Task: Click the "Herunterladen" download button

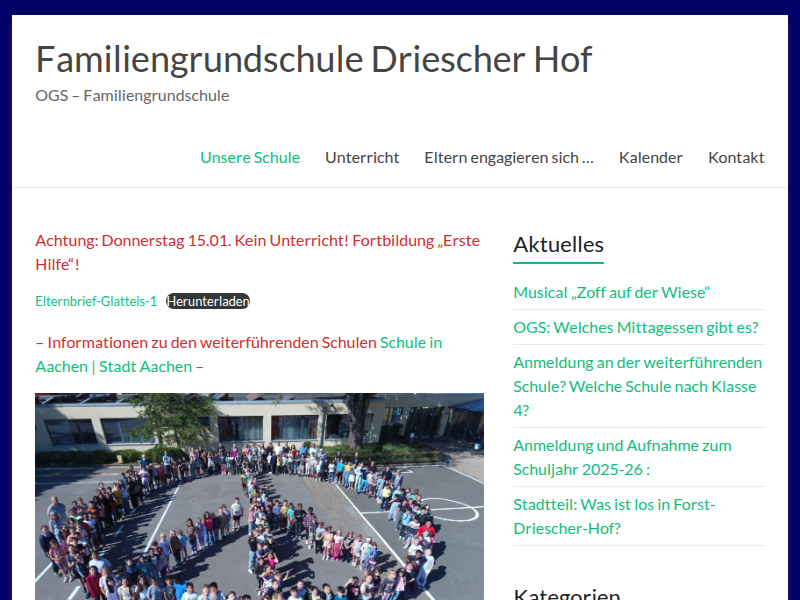Action: pyautogui.click(x=208, y=300)
